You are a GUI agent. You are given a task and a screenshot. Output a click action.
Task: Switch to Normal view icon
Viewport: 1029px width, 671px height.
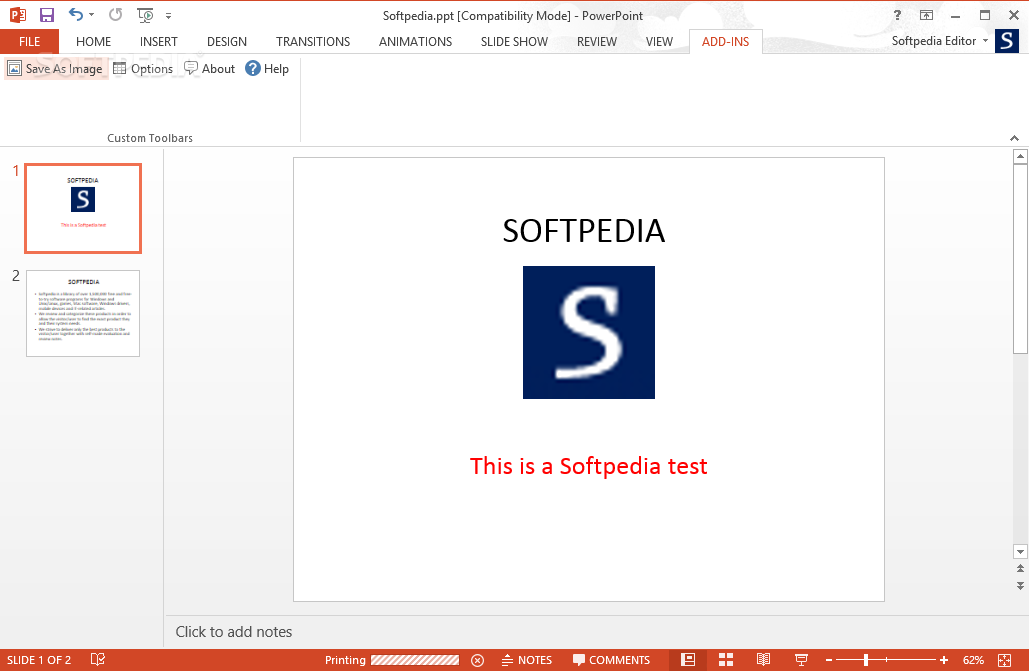point(688,660)
